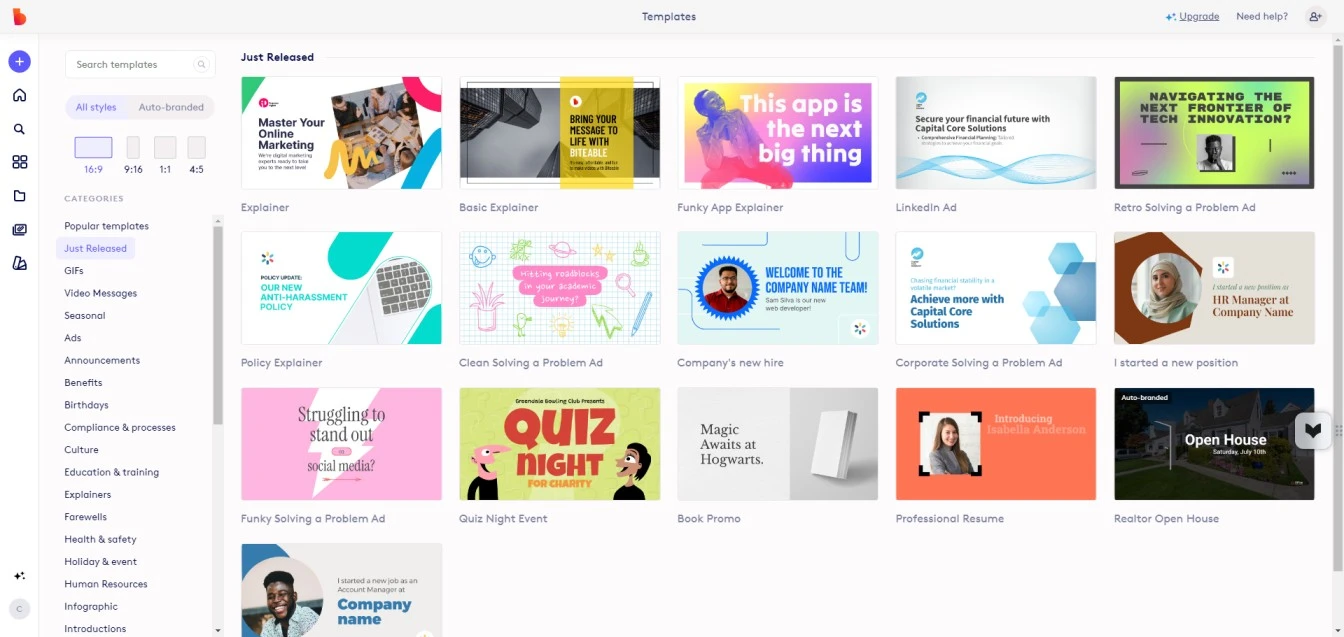Open Quiz Night Event template

click(559, 444)
